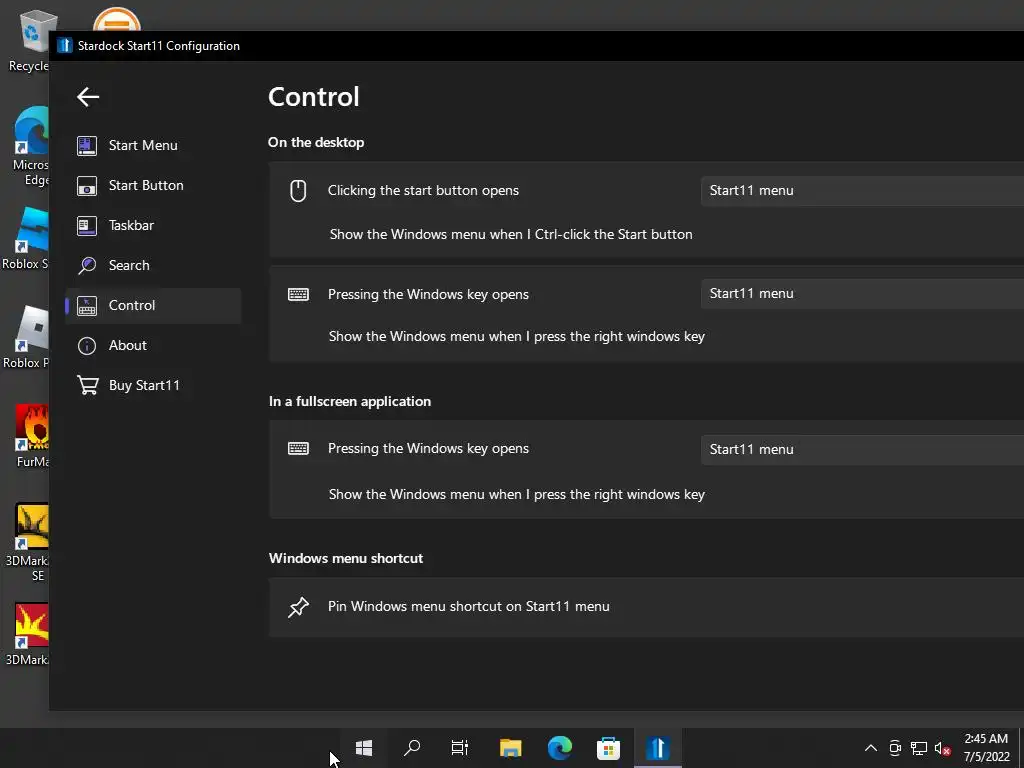Open the Windows Start button on taskbar
Screen dimensions: 1024x768
364,748
